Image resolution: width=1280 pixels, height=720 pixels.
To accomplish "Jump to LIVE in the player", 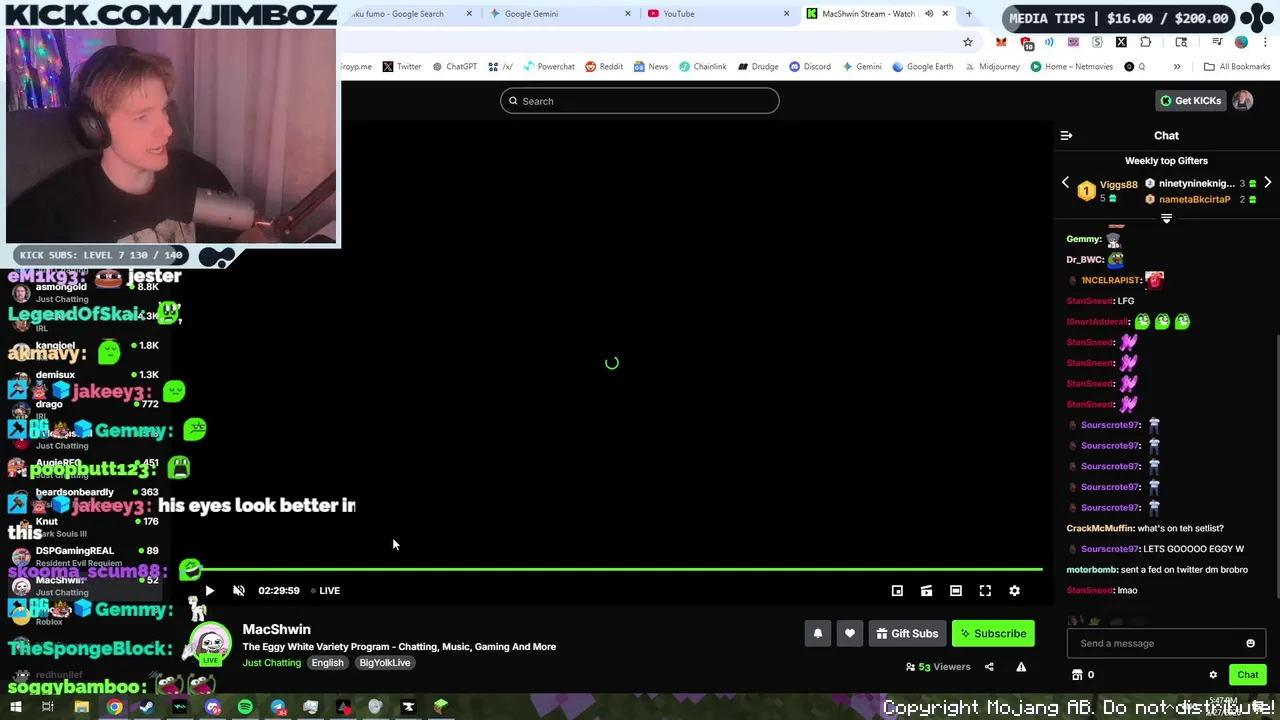I will pos(325,590).
